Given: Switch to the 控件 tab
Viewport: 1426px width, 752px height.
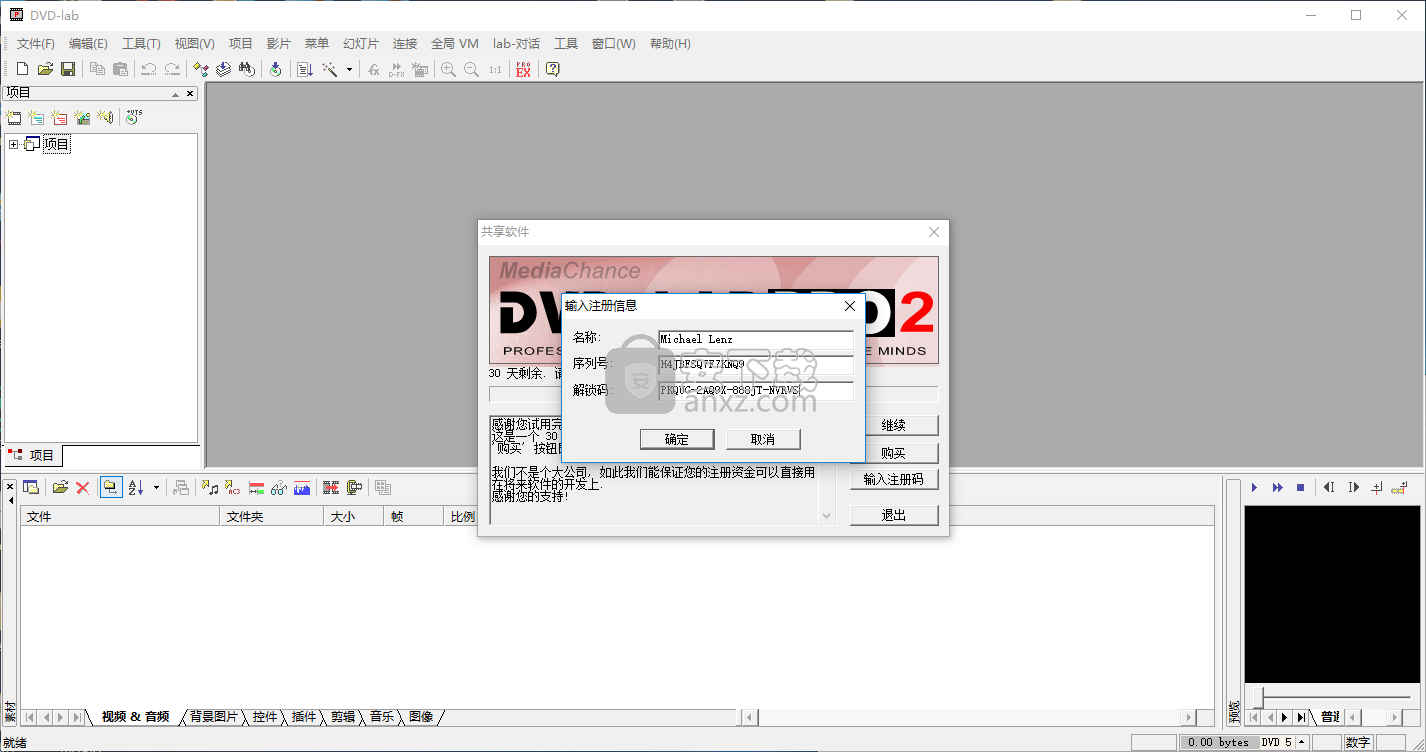Looking at the screenshot, I should (x=265, y=717).
